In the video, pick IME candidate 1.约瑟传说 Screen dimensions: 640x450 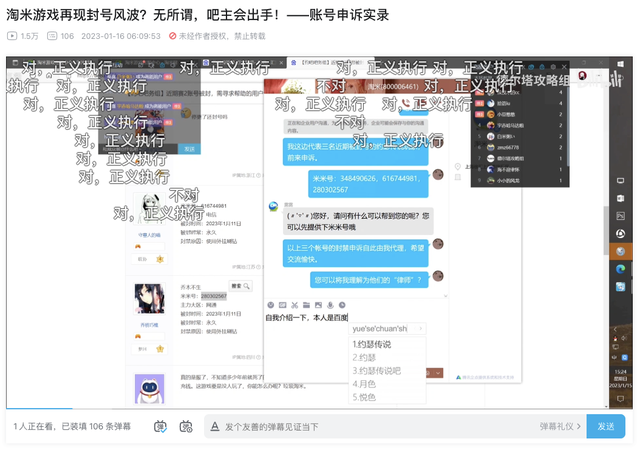[x=371, y=344]
